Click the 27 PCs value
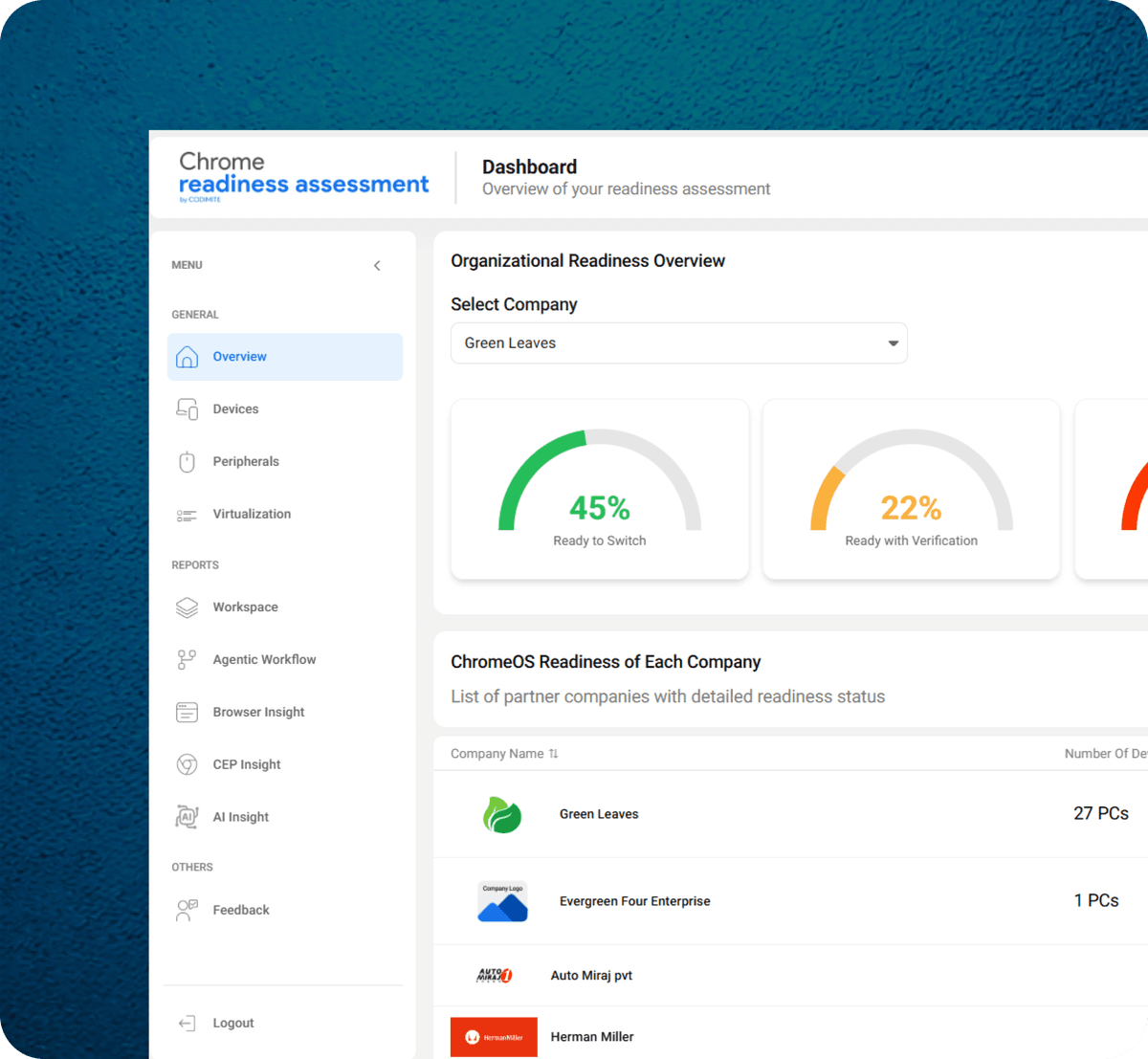This screenshot has width=1148, height=1059. pos(1101,814)
